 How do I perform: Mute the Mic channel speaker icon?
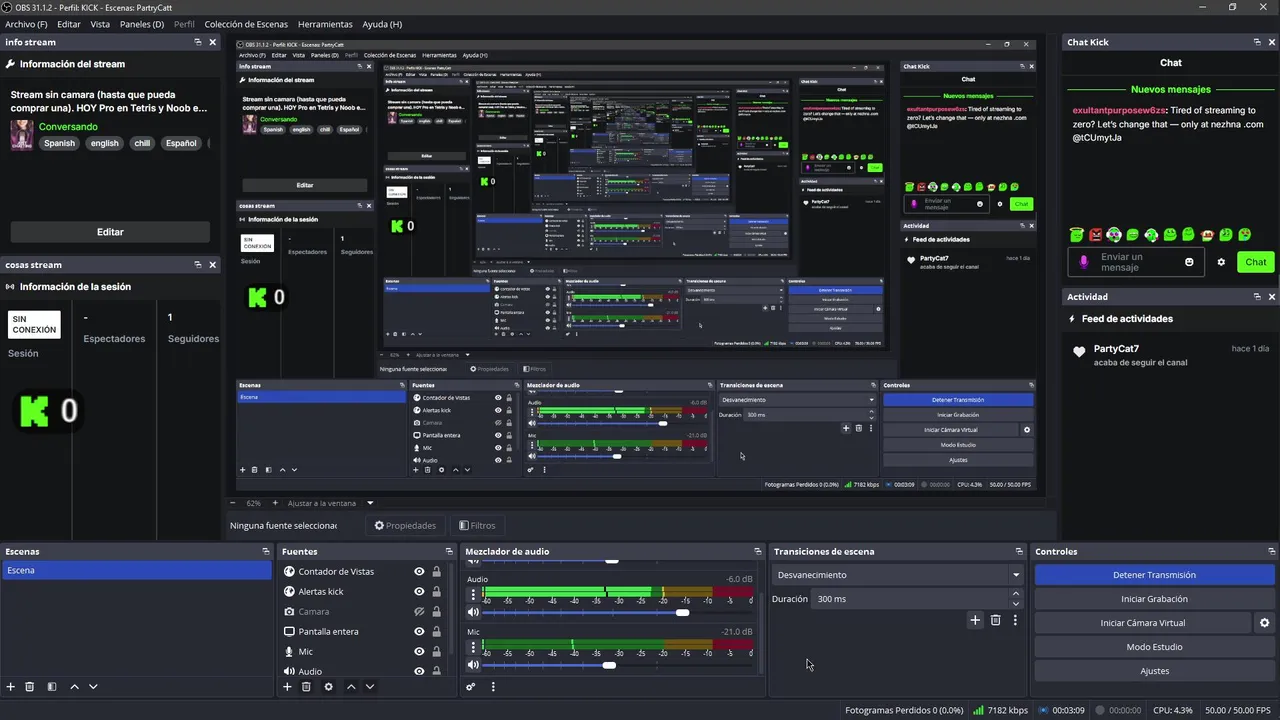pyautogui.click(x=474, y=665)
